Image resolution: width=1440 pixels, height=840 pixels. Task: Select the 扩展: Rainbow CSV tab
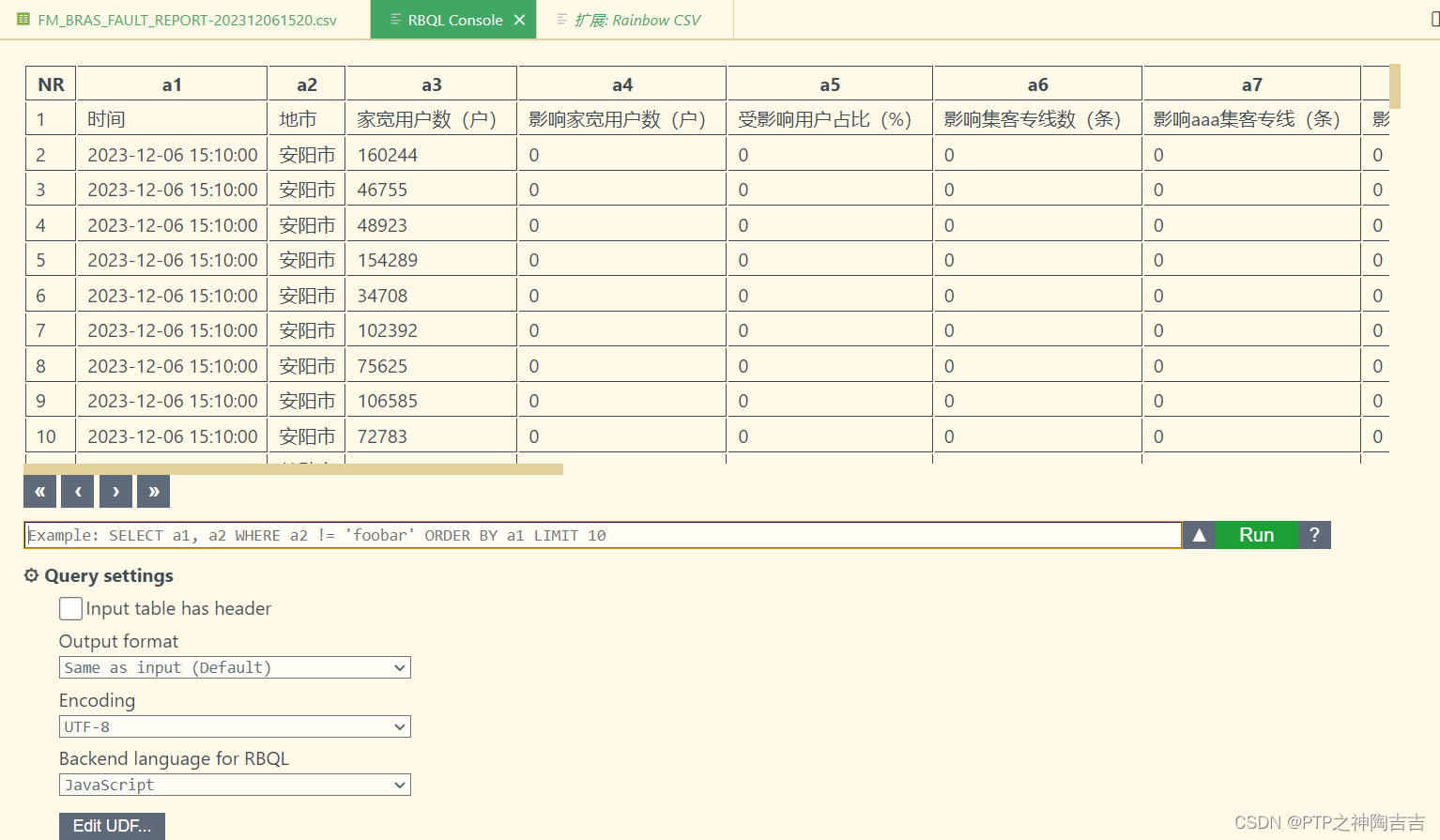[x=635, y=18]
